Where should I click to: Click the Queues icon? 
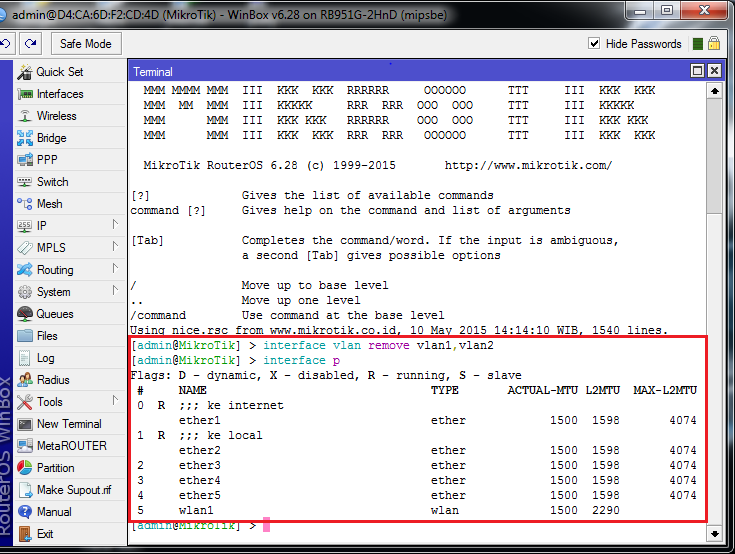24,314
